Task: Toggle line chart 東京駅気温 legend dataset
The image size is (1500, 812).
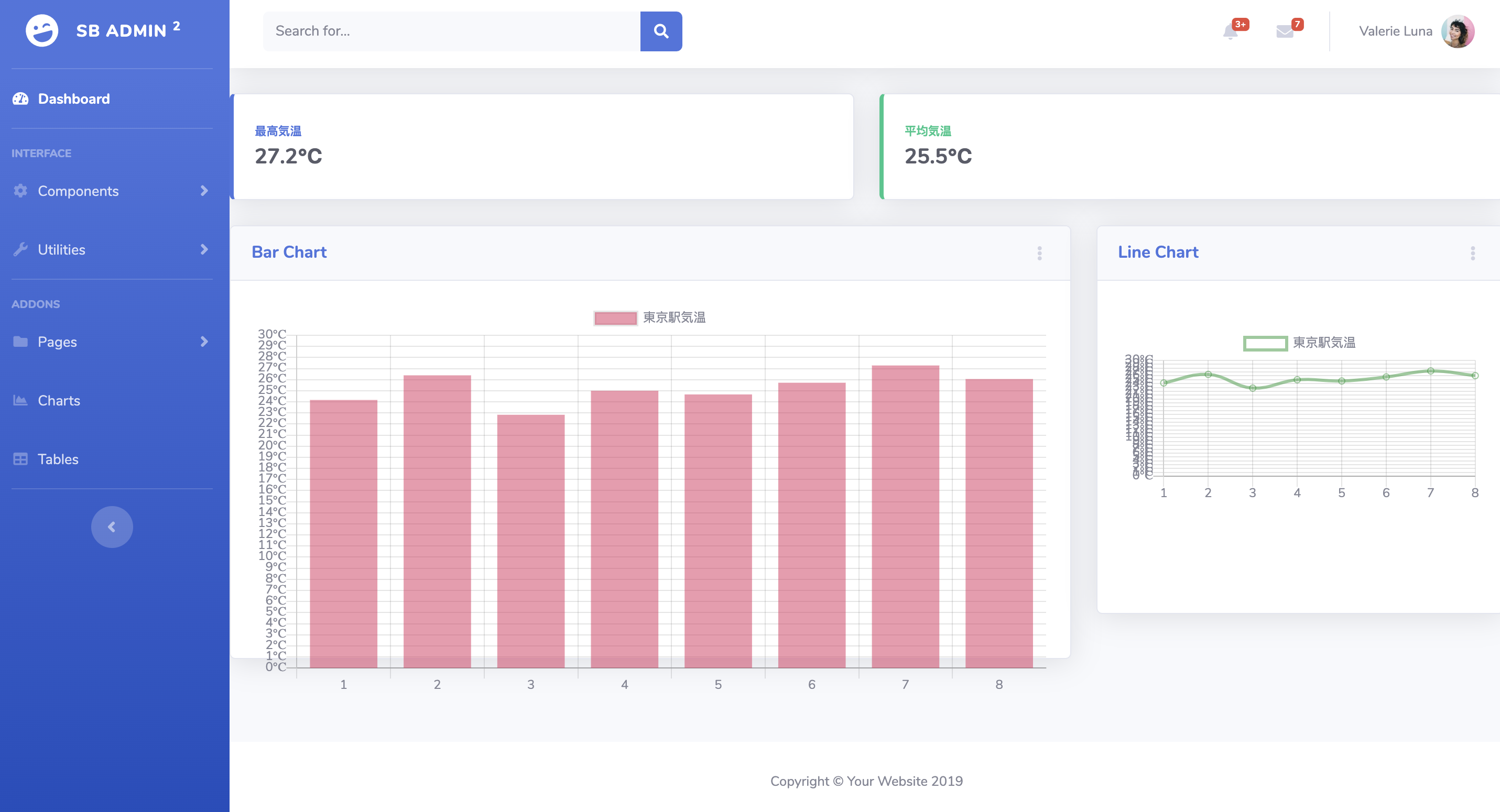Action: coord(1299,343)
